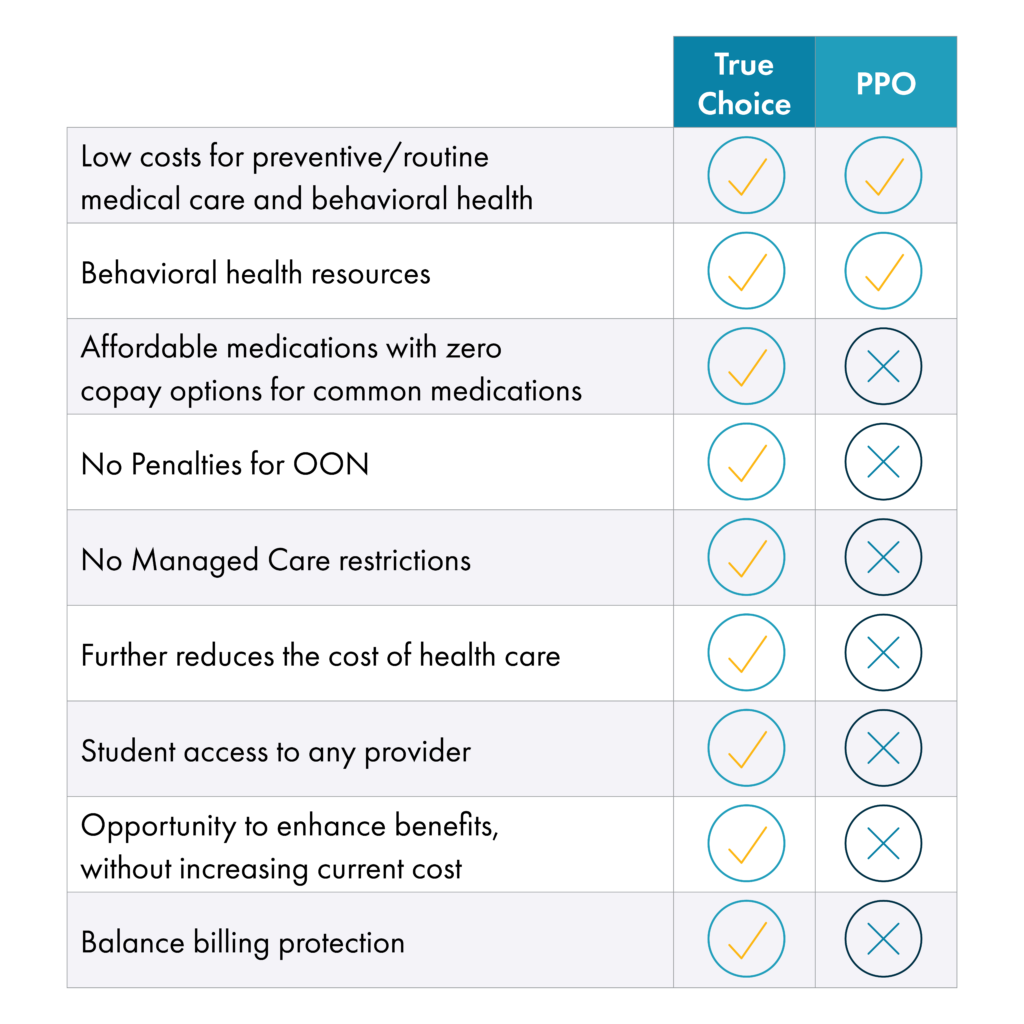Click the 'Student access to any provider' label
Image resolution: width=1024 pixels, height=1024 pixels.
click(276, 751)
